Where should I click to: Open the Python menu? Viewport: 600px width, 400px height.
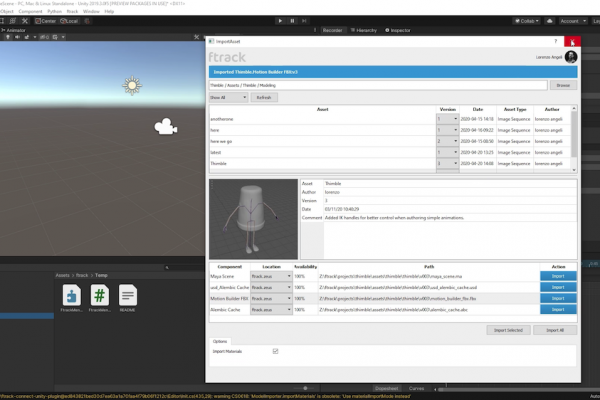click(54, 11)
